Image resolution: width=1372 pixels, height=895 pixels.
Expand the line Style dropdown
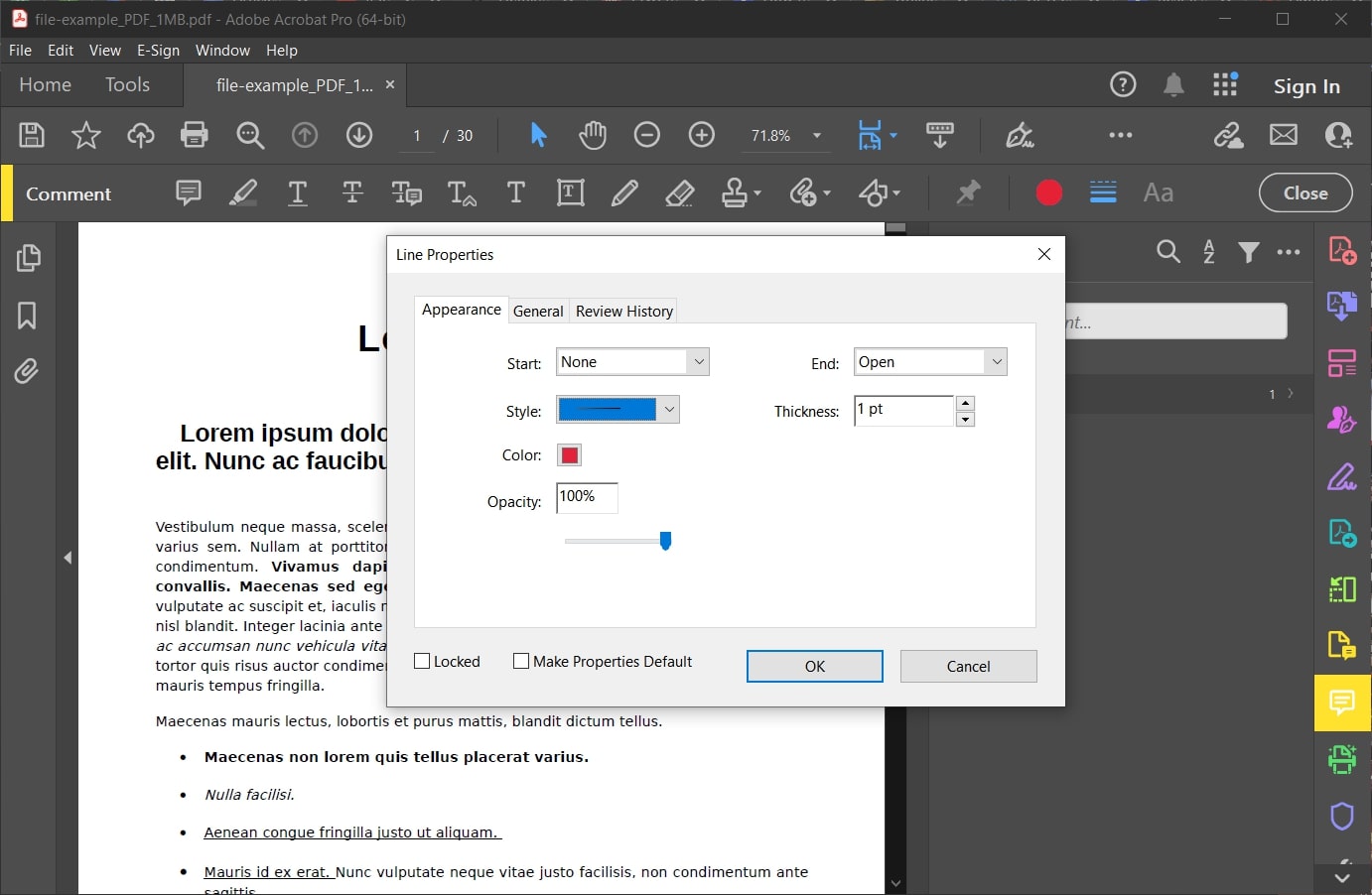(669, 409)
